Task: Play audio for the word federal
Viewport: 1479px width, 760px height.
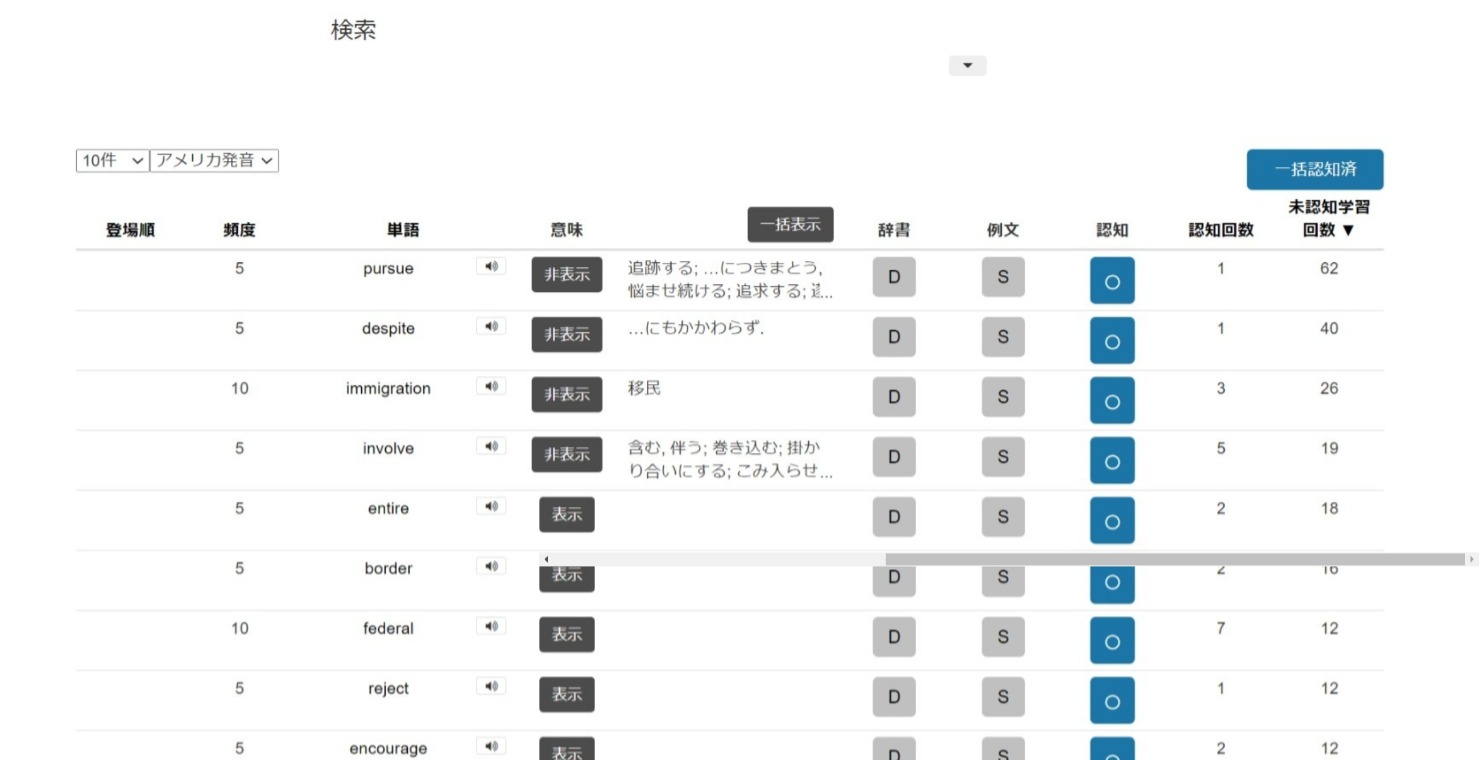Action: (490, 626)
